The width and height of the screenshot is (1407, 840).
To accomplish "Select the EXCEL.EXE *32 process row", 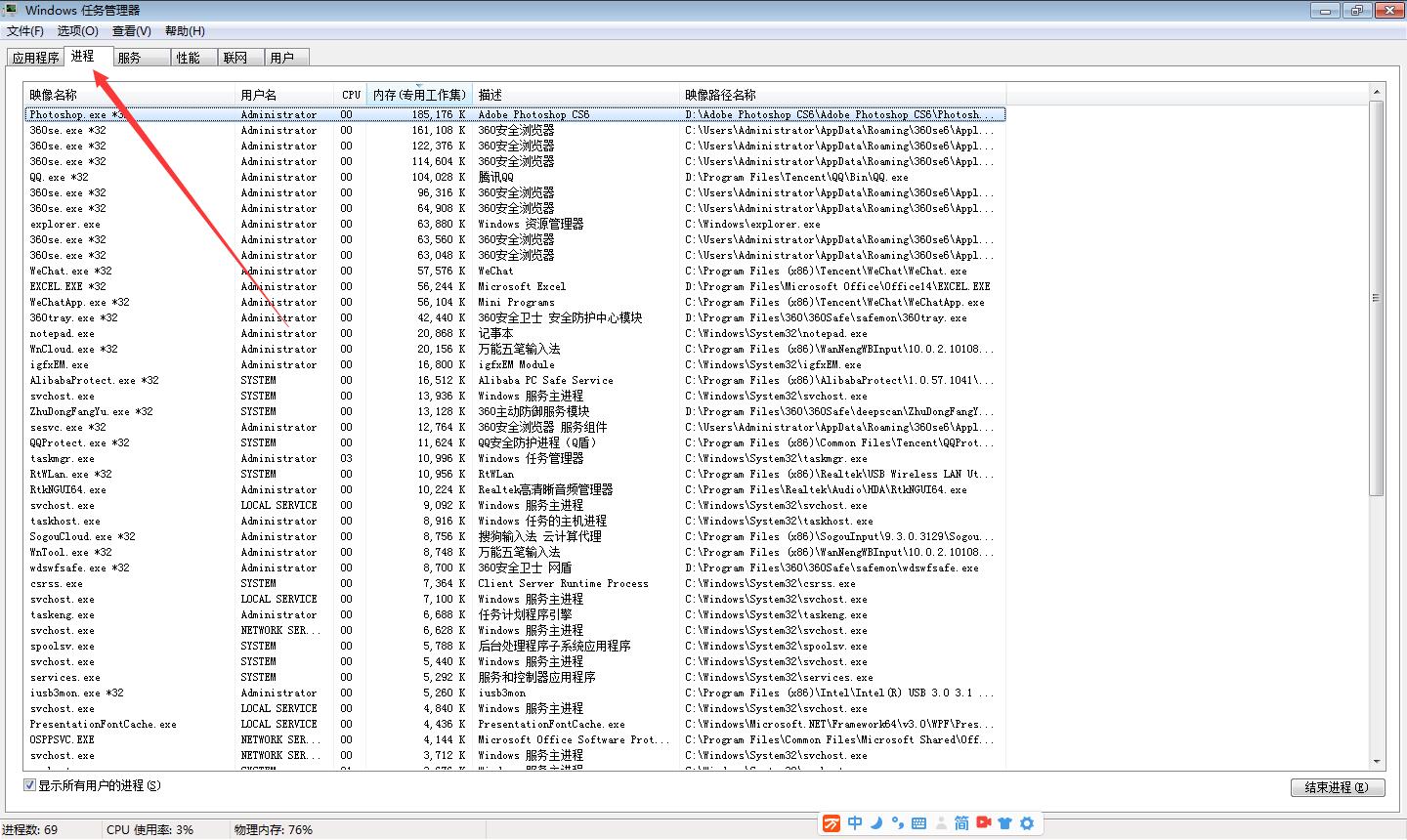I will (515, 286).
